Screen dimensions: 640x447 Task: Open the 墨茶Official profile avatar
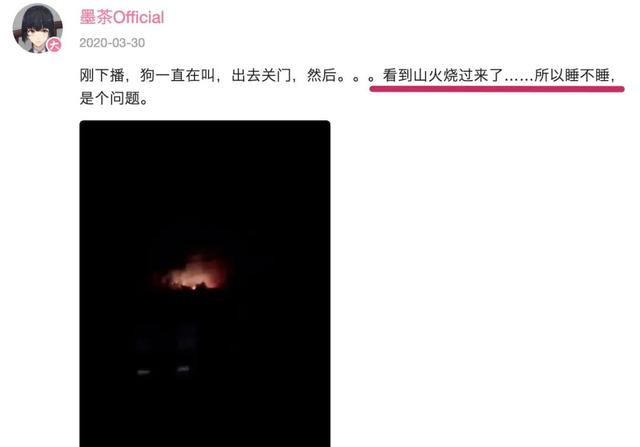pos(37,28)
